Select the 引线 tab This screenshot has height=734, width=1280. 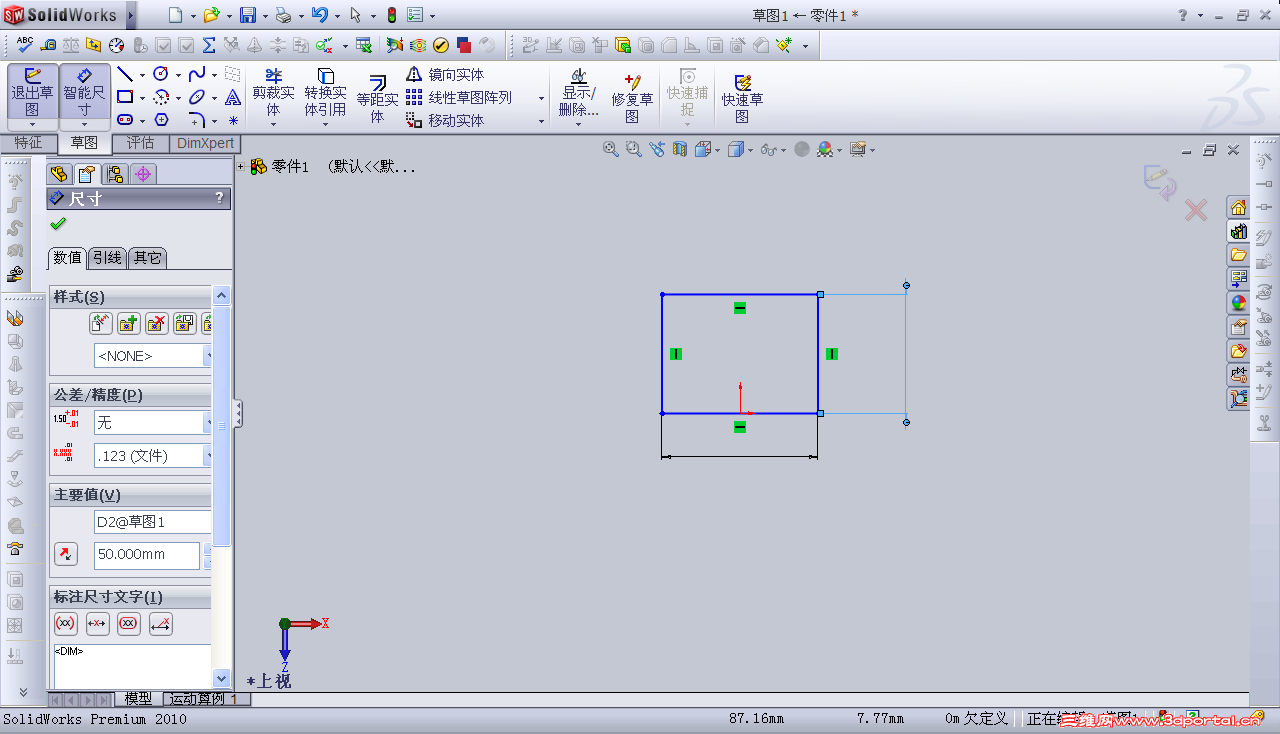107,258
